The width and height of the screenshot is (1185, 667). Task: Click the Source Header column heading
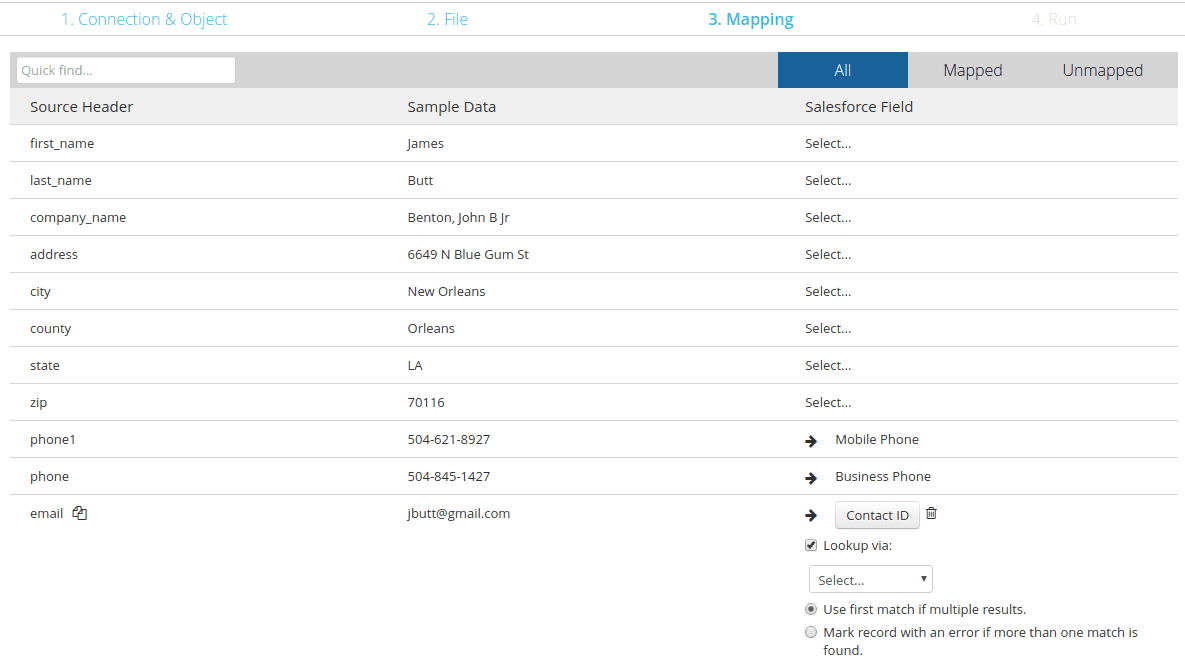[x=82, y=107]
